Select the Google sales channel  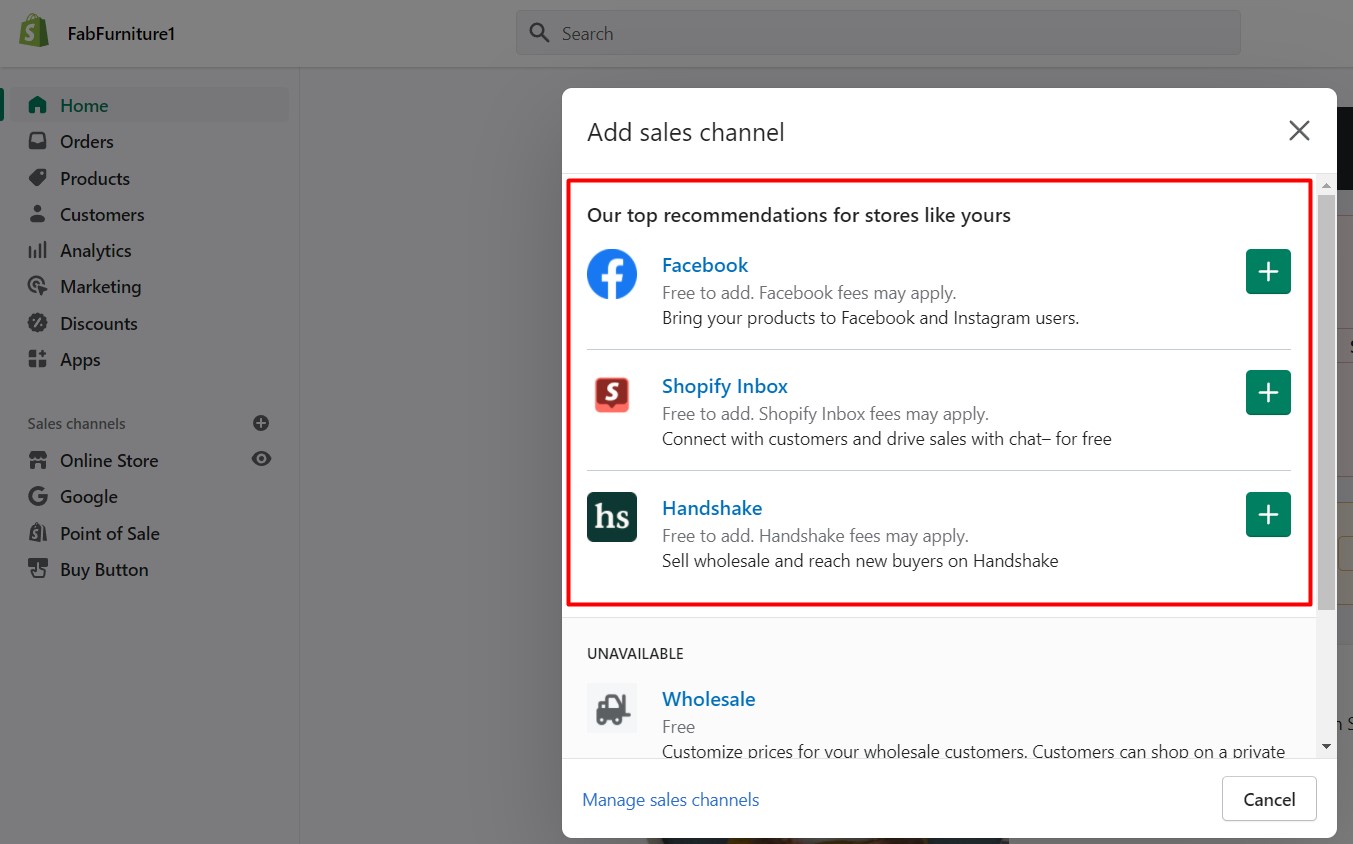point(37,496)
